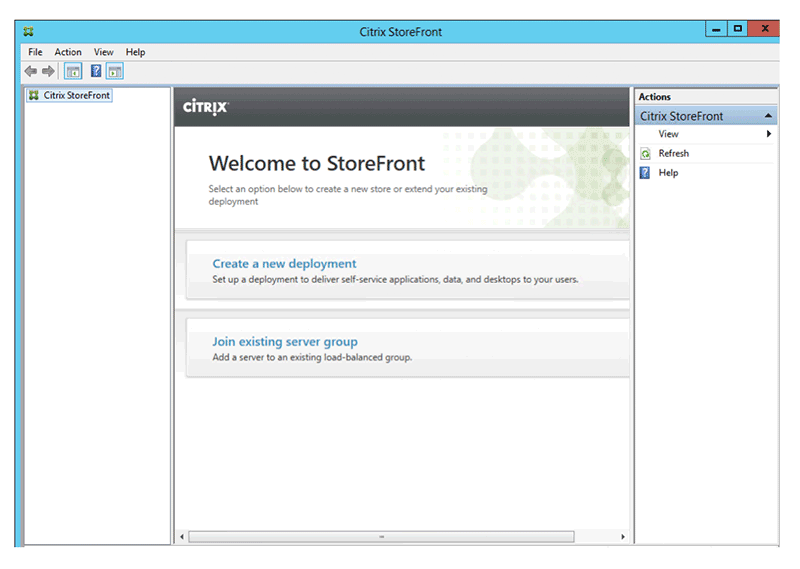
Task: Click View in the Actions pane
Action: [x=668, y=134]
